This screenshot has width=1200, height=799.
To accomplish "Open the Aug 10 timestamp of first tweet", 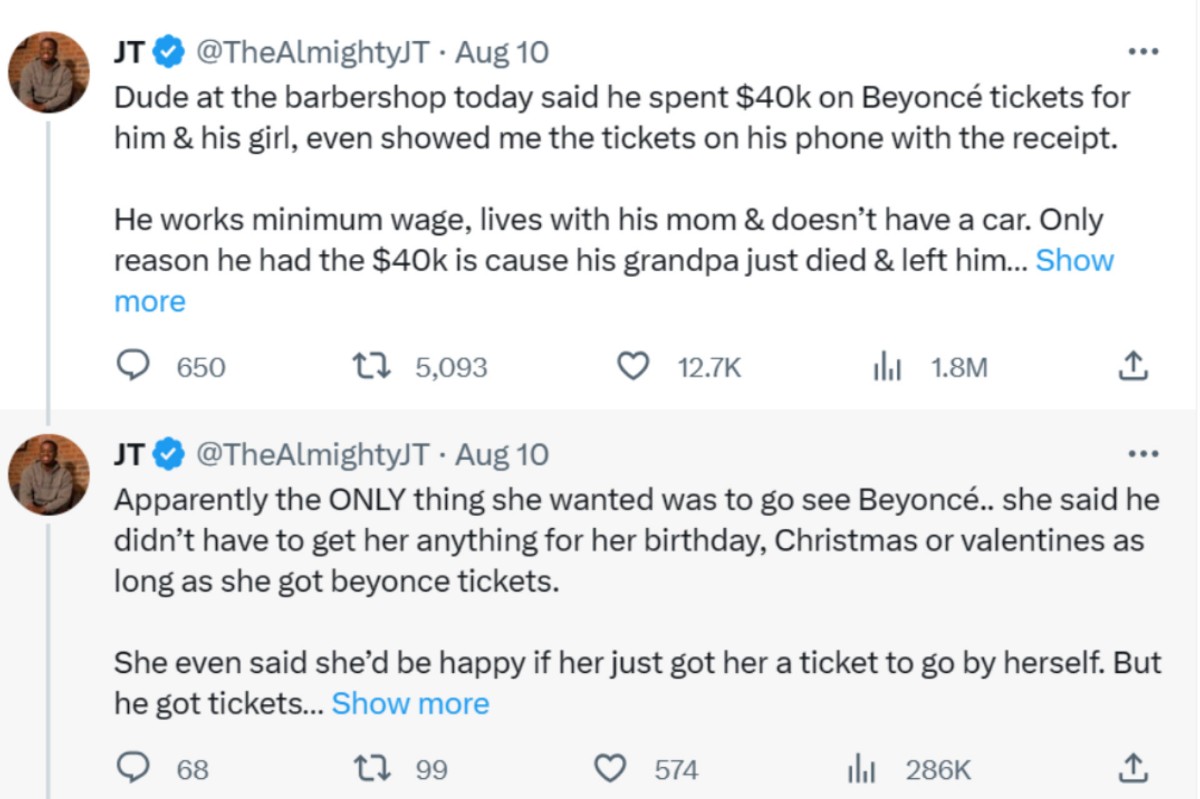I will point(502,52).
